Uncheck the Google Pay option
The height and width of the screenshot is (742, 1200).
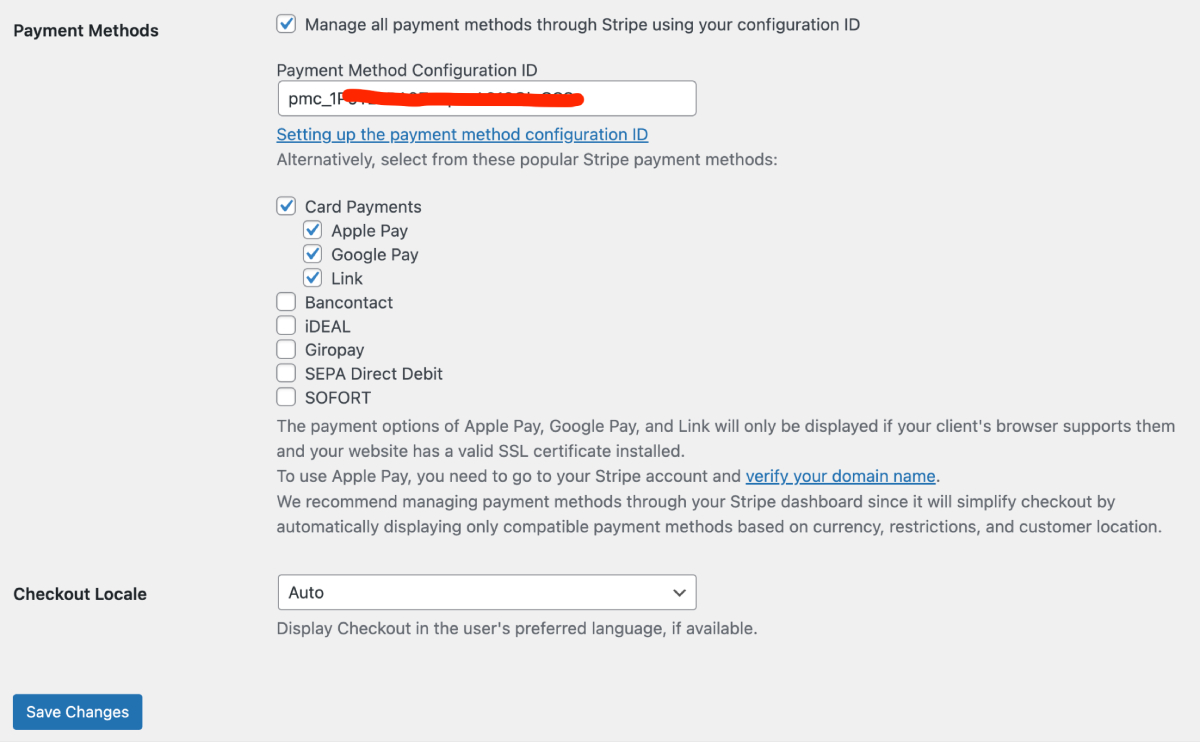[313, 254]
